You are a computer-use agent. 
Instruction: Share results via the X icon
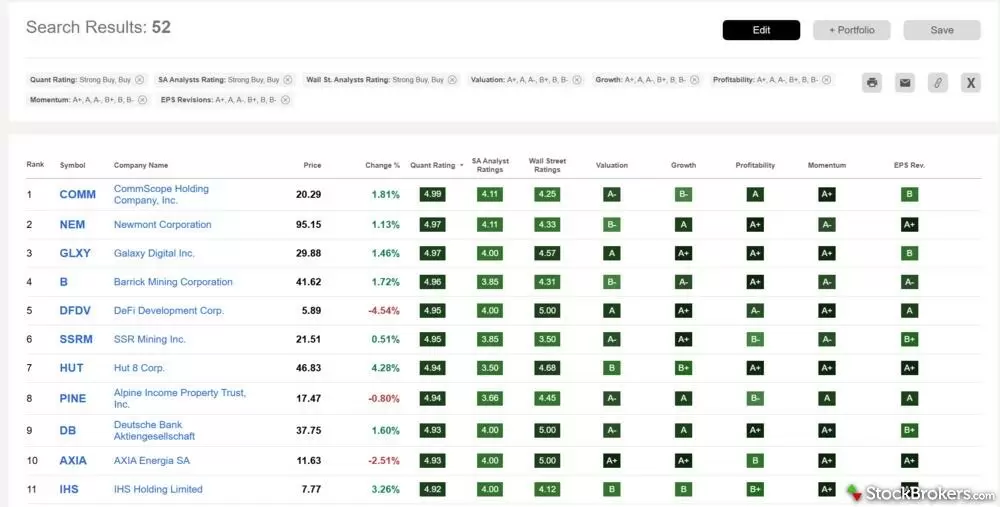[x=971, y=82]
